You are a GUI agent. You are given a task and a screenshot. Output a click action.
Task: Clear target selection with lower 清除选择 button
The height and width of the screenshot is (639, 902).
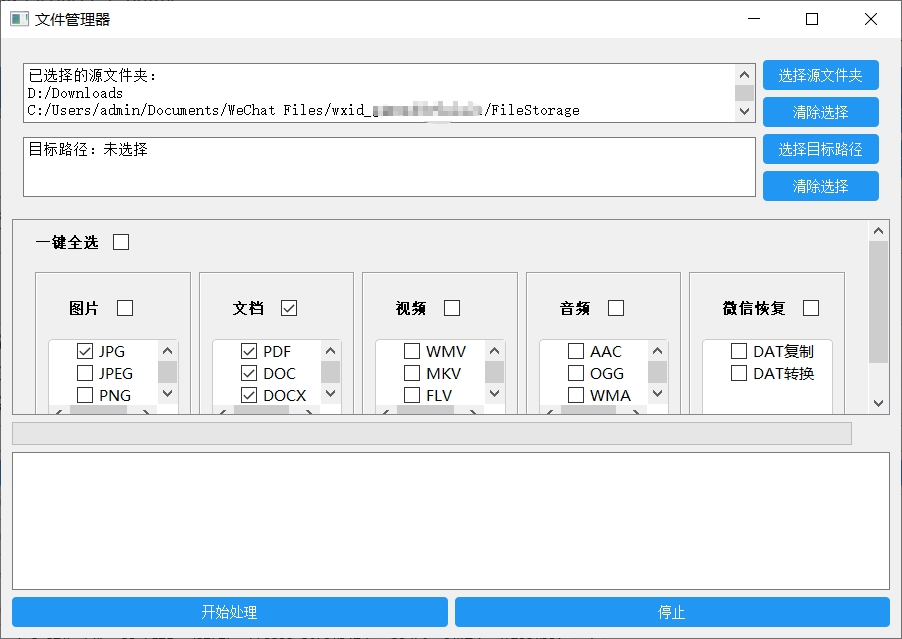(x=820, y=186)
